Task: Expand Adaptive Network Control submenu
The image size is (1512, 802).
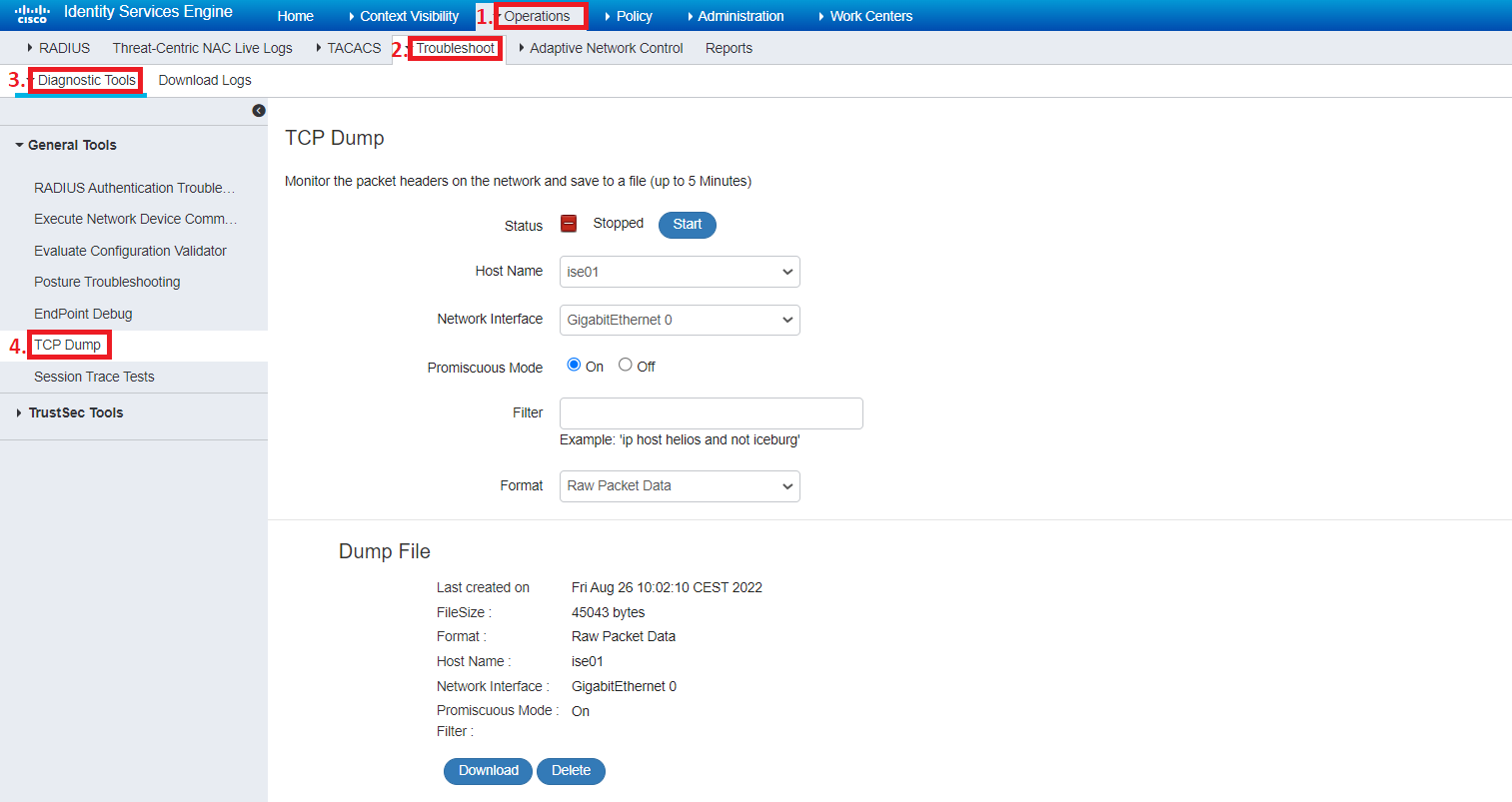Action: (x=601, y=48)
